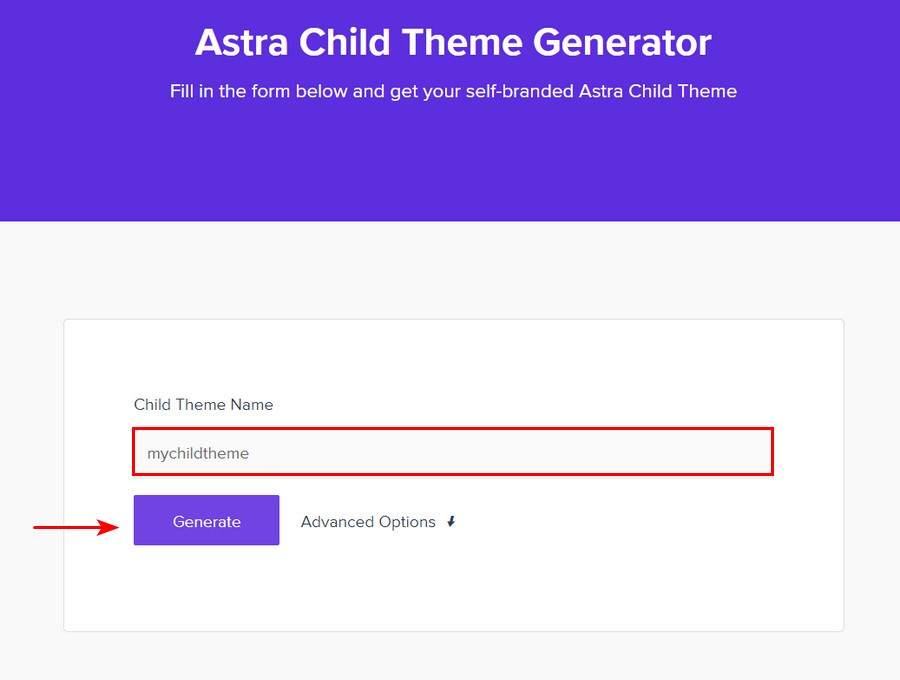Click the red-highlighted theme name box
Viewport: 900px width, 680px height.
tap(452, 452)
